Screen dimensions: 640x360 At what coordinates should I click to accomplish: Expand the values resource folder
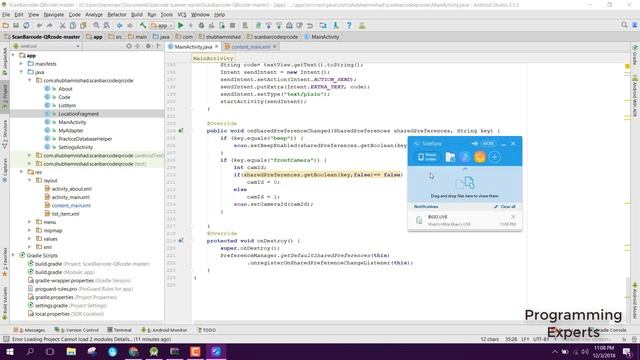[29, 238]
